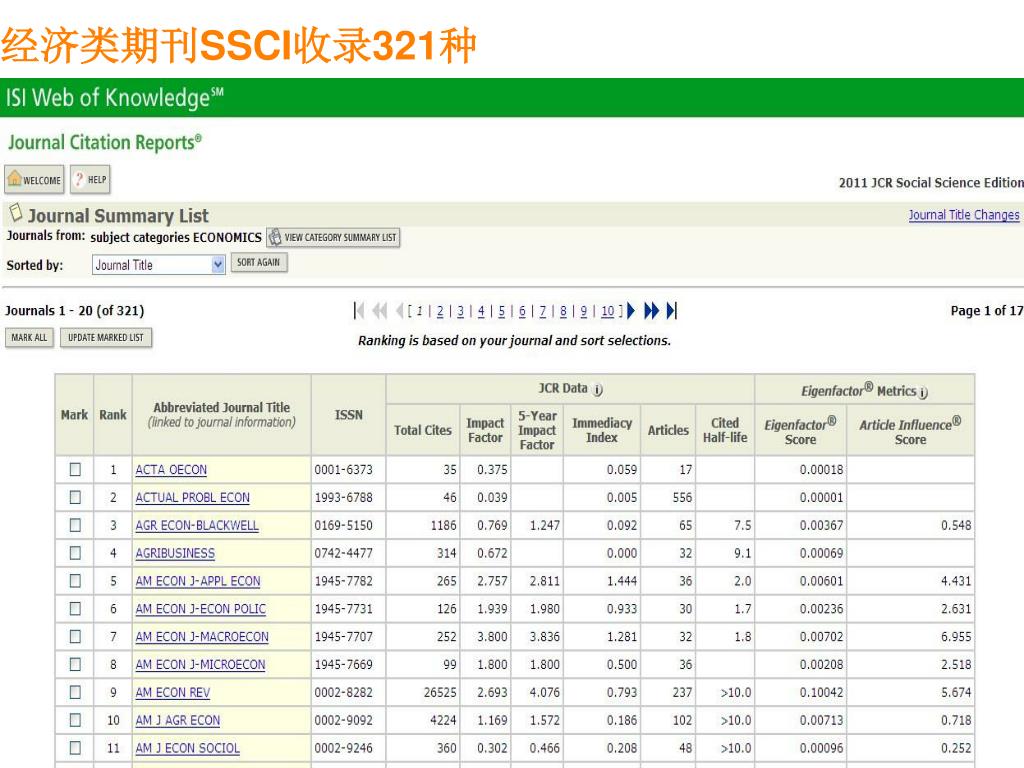Open the AM ECON J-APPL ECON link
1024x768 pixels.
(x=198, y=581)
